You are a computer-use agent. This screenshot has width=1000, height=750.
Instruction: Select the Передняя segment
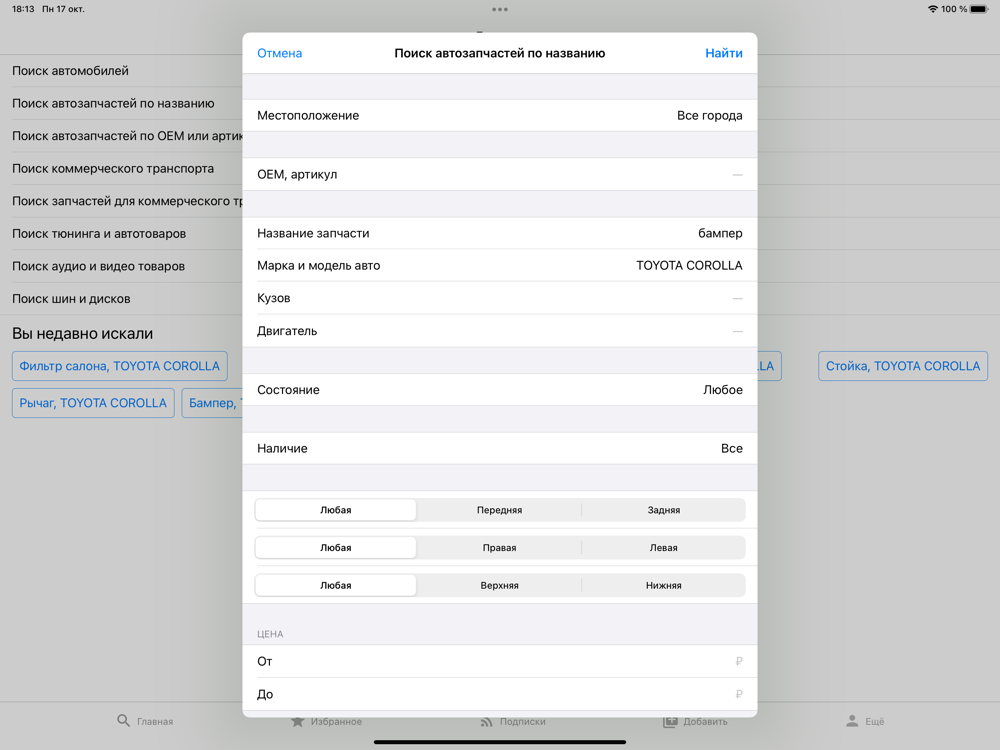coord(499,510)
